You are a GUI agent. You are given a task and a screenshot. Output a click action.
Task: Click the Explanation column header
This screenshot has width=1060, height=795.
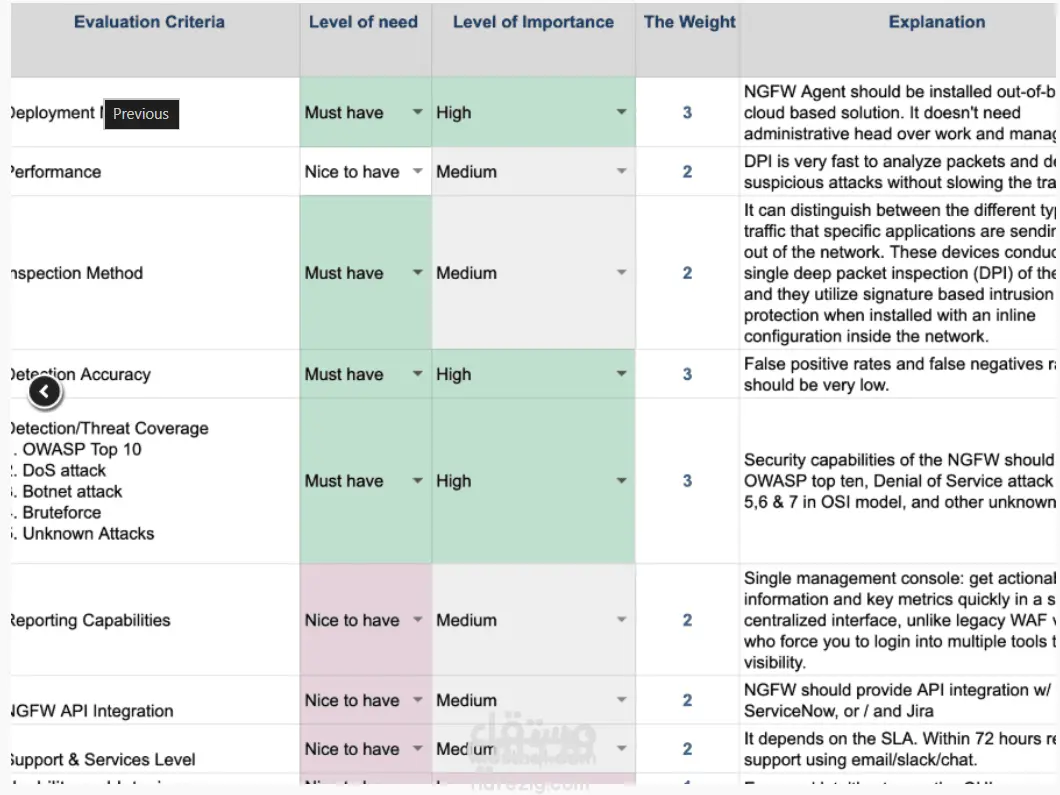click(x=936, y=22)
